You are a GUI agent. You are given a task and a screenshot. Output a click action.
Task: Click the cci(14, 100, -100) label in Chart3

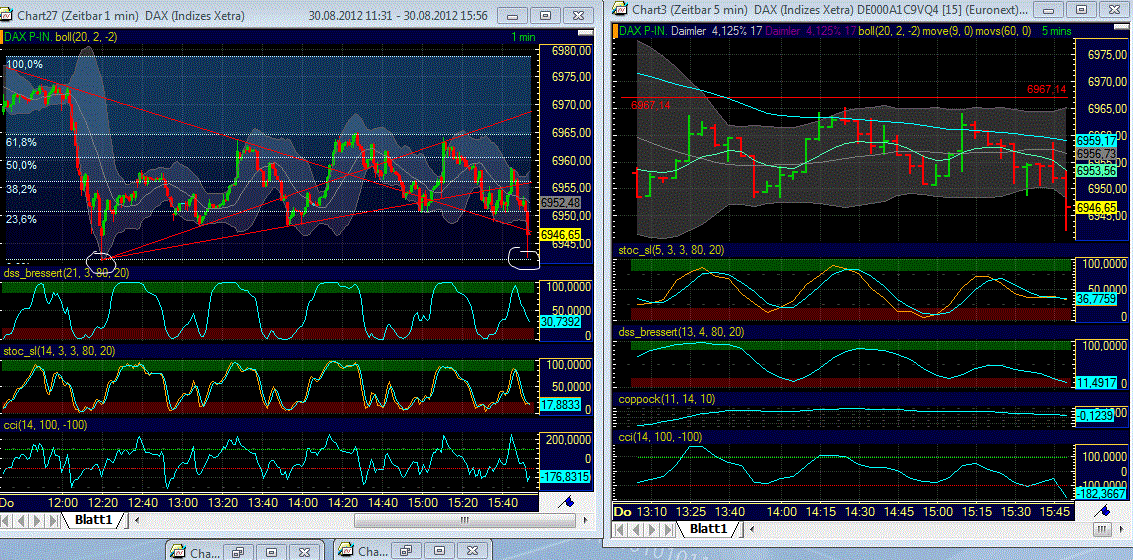tap(661, 437)
